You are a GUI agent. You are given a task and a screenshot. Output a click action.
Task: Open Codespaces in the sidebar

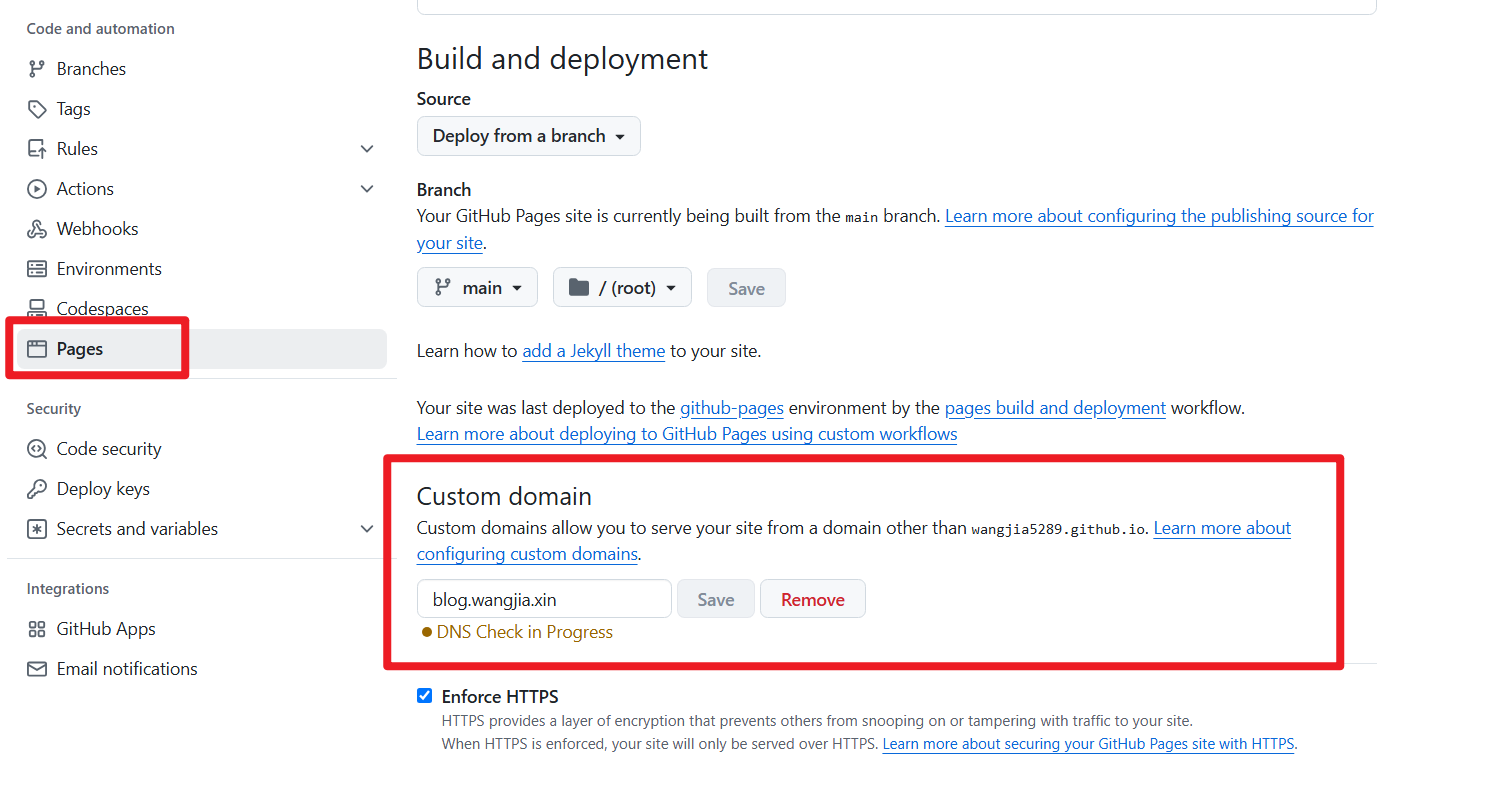click(x=102, y=309)
